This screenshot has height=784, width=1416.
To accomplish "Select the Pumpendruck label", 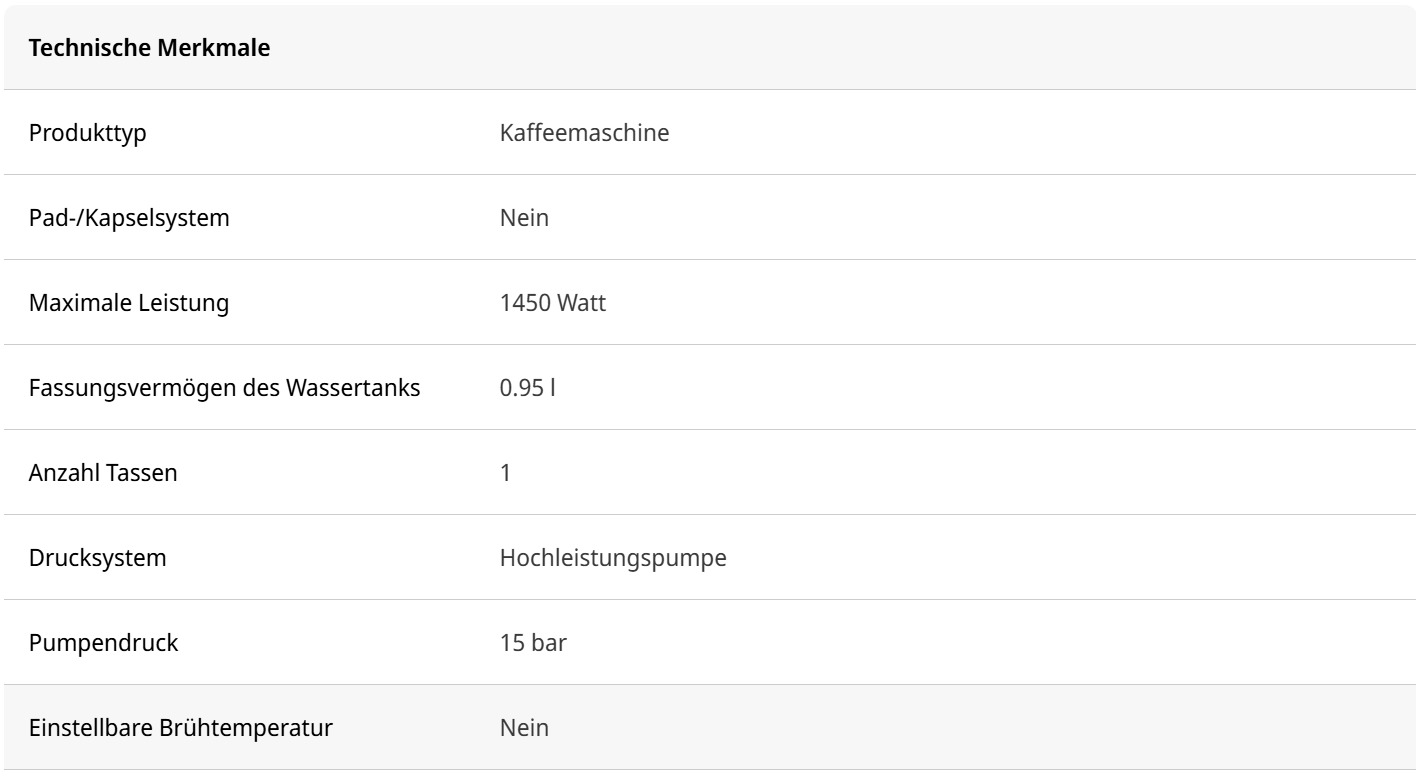I will (x=104, y=642).
